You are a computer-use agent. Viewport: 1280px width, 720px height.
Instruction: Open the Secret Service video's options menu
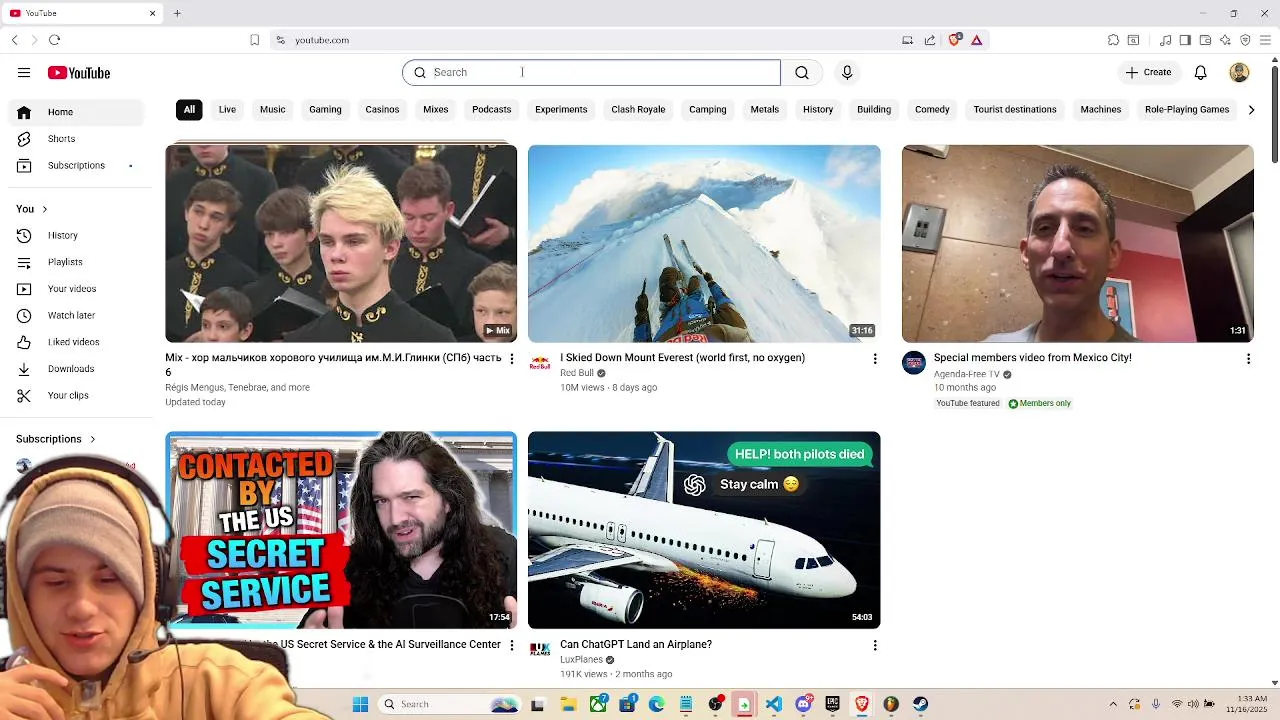[x=512, y=646]
